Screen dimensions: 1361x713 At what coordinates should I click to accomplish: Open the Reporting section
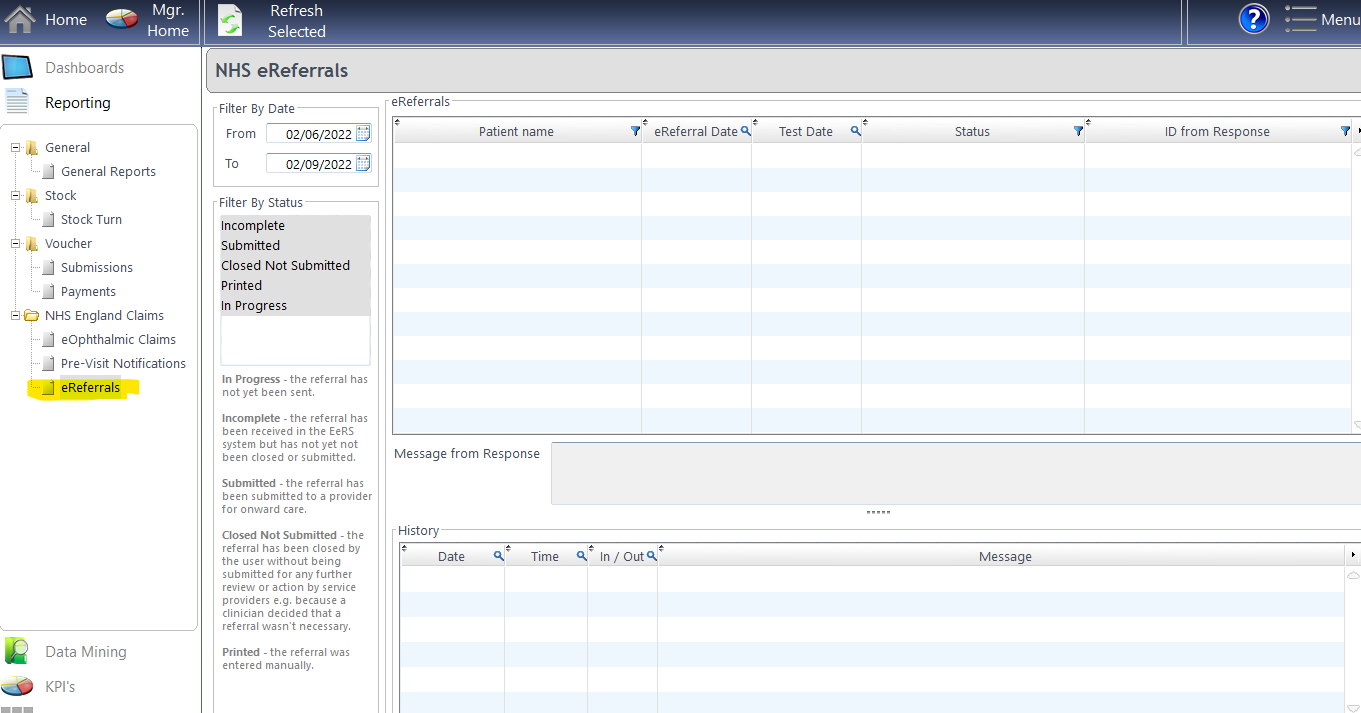78,102
